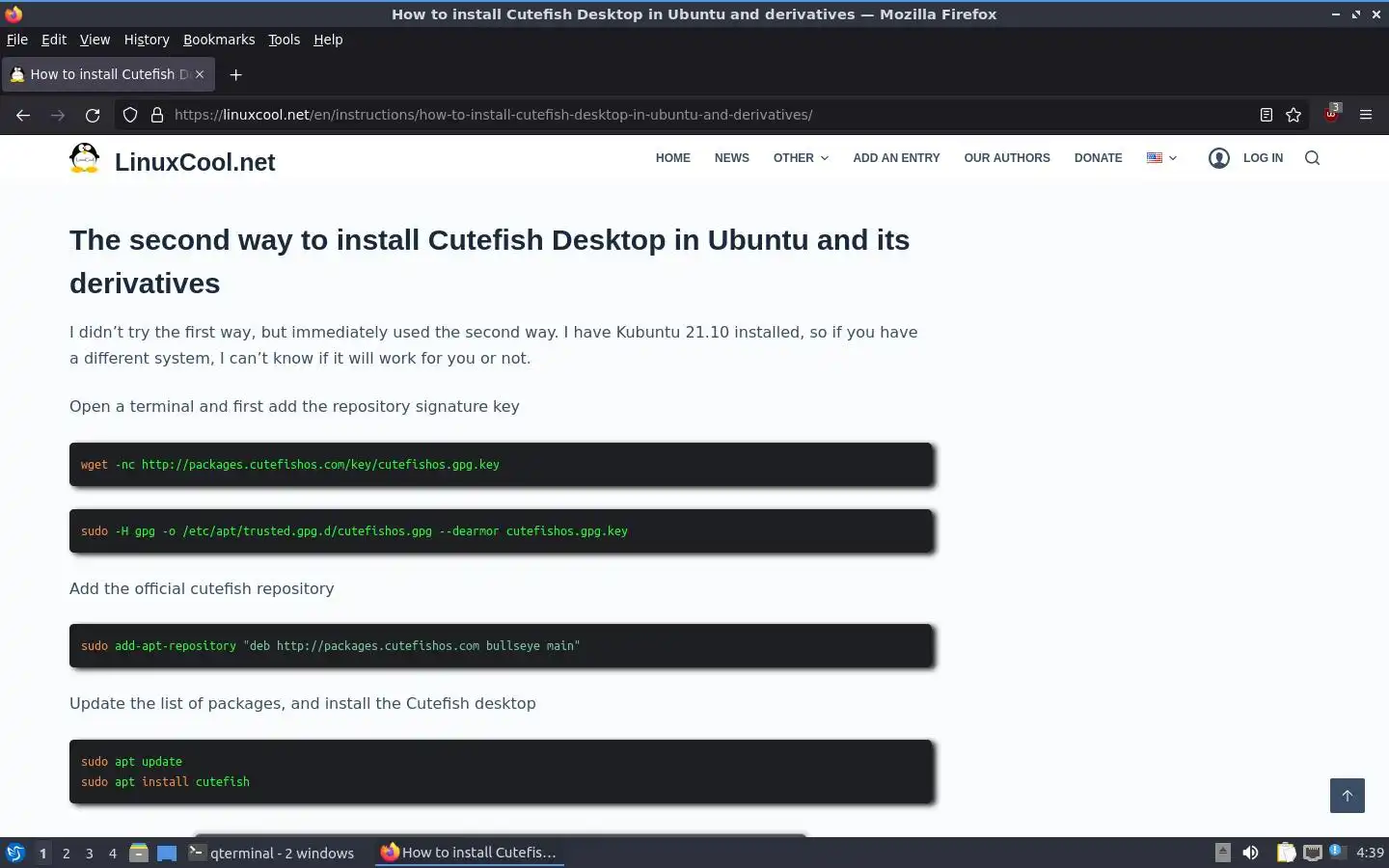The image size is (1389, 868).
Task: Open the site search magnifier
Action: [1312, 158]
